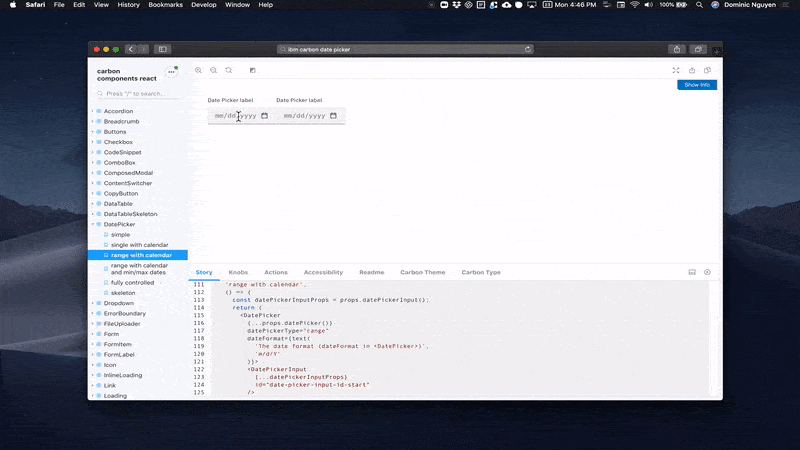Select 'single with calendar' story
The width and height of the screenshot is (800, 450).
(139, 245)
